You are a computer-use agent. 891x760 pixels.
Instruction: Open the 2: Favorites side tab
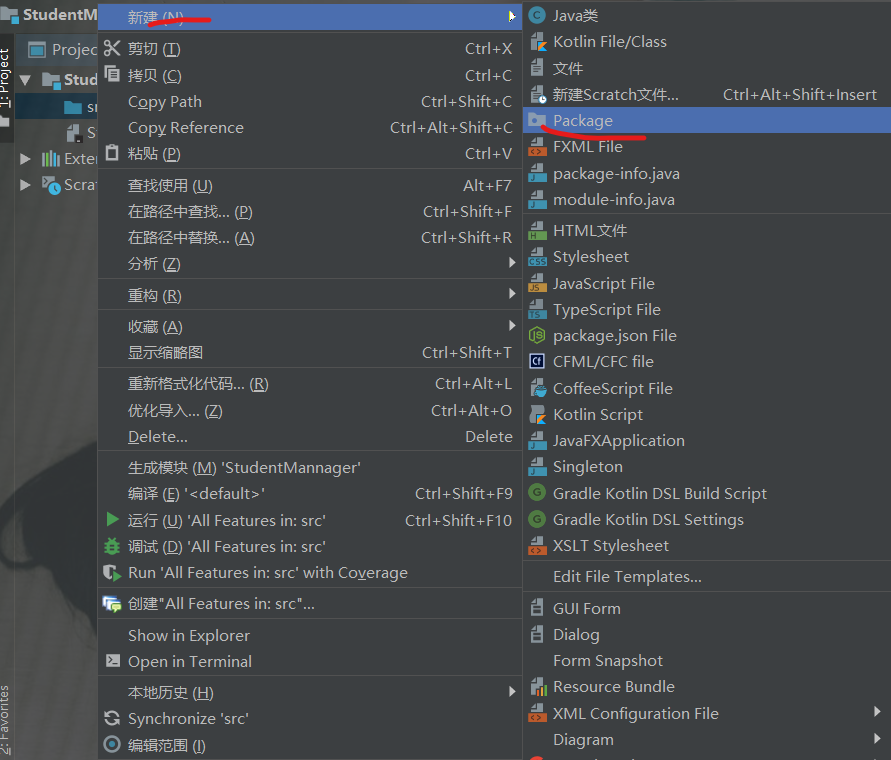[5, 720]
